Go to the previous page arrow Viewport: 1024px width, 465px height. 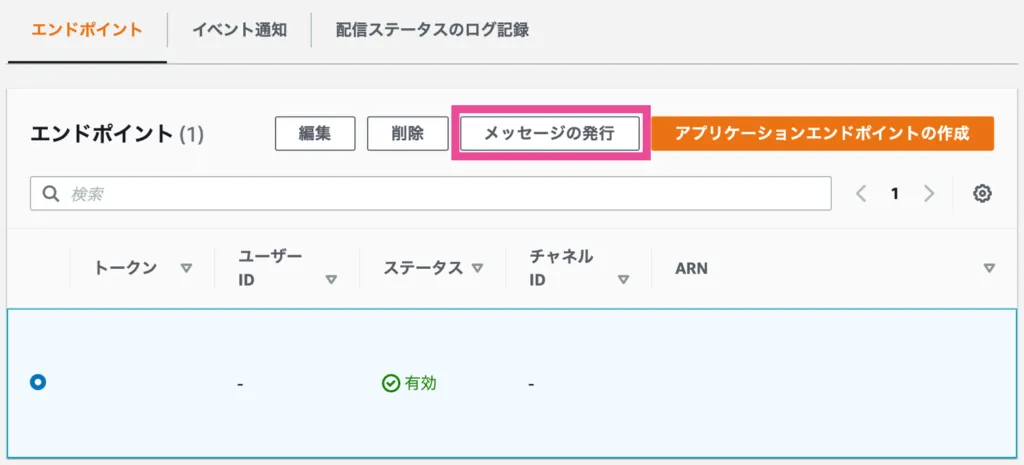point(861,194)
